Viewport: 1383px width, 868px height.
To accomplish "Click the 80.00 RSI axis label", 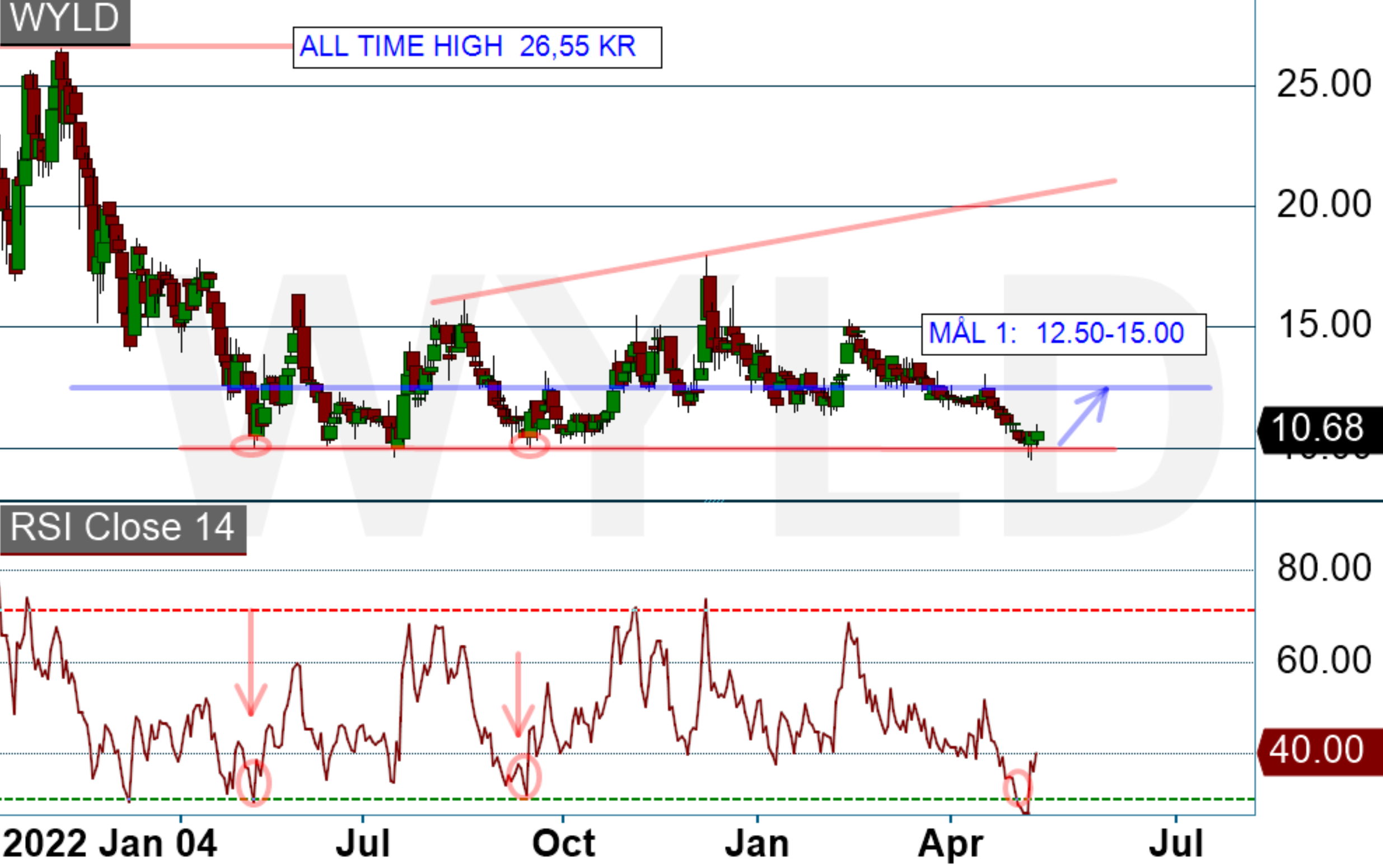I will pos(1324,569).
